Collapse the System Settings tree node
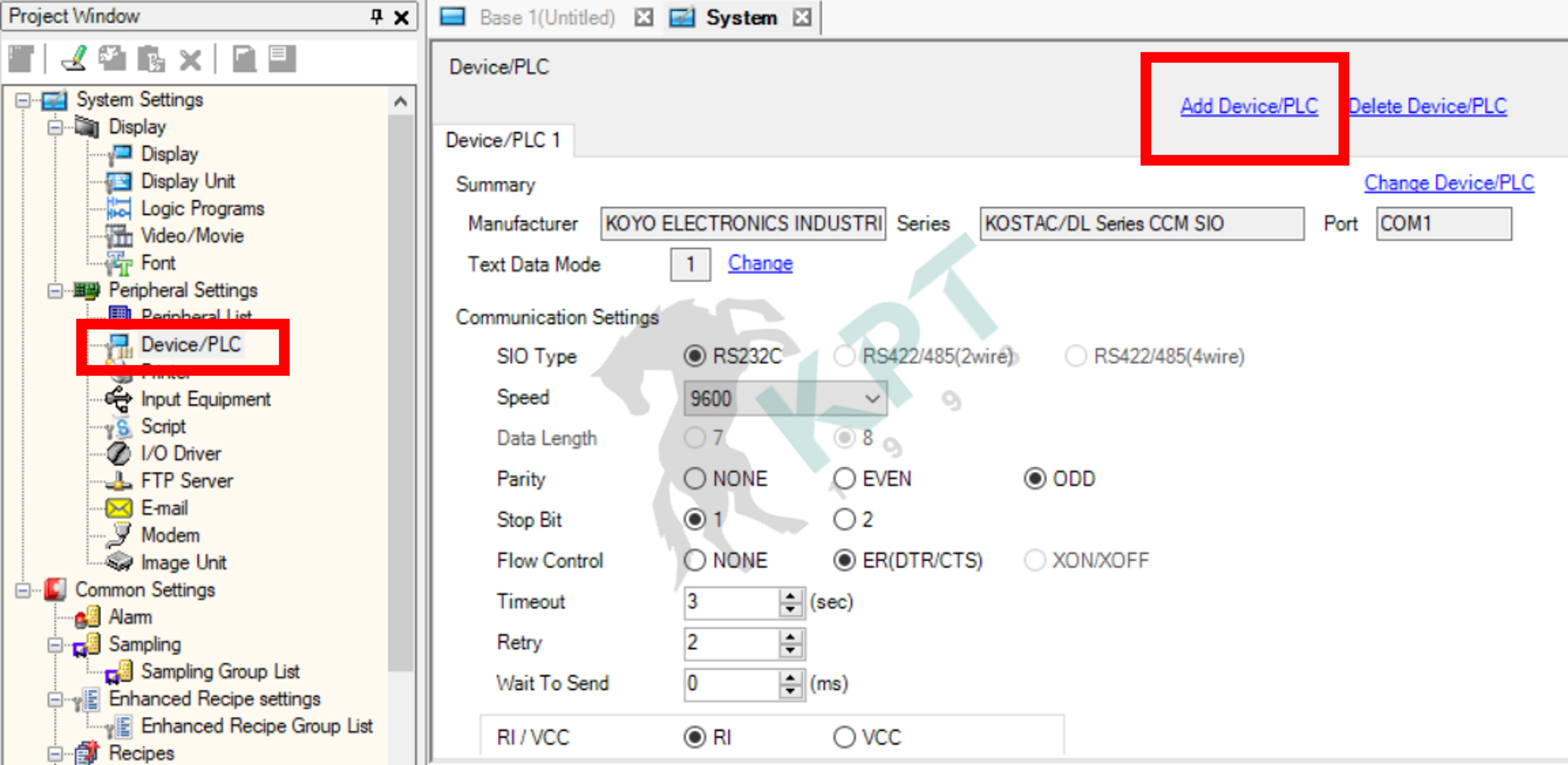The image size is (1568, 765). coord(23,100)
